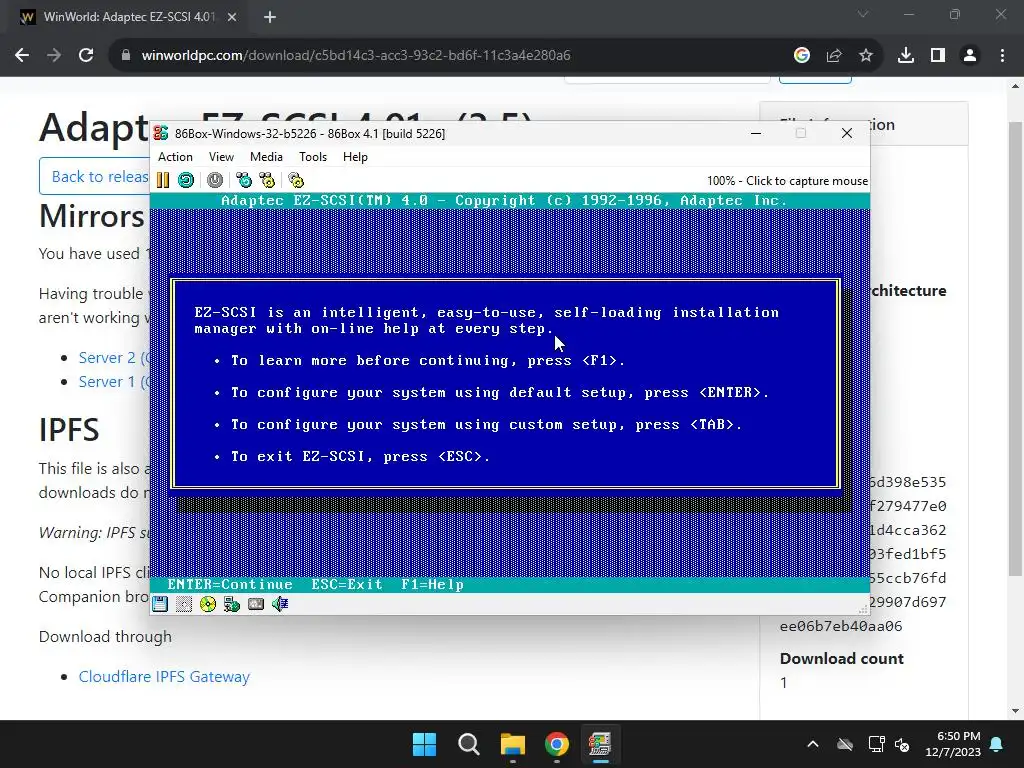This screenshot has width=1024, height=768.
Task: Open a new Chrome tab
Action: point(270,18)
